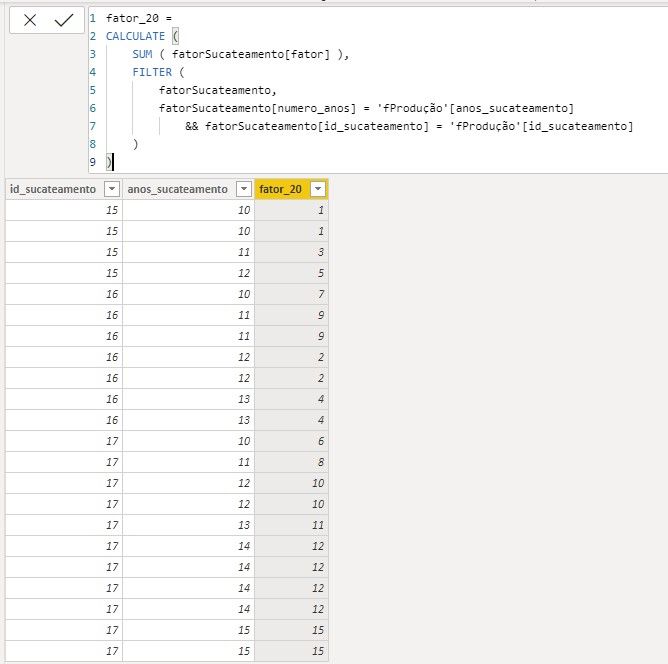Click fator_20 cell with value 6
This screenshot has width=668, height=664.
291,441
